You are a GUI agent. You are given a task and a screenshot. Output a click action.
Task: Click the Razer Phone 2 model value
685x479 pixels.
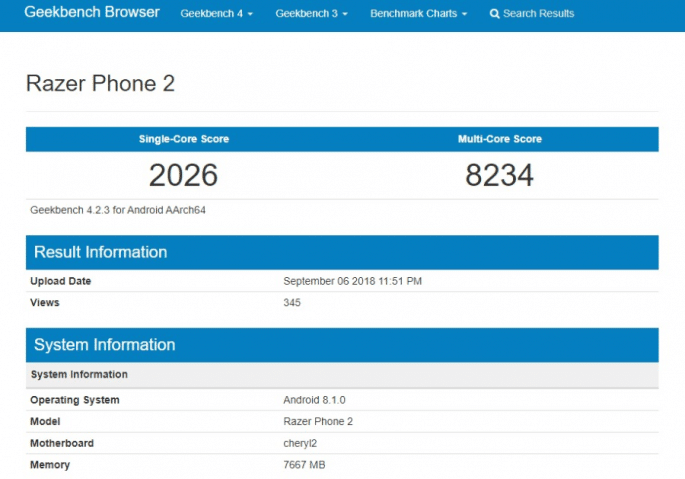click(x=318, y=421)
